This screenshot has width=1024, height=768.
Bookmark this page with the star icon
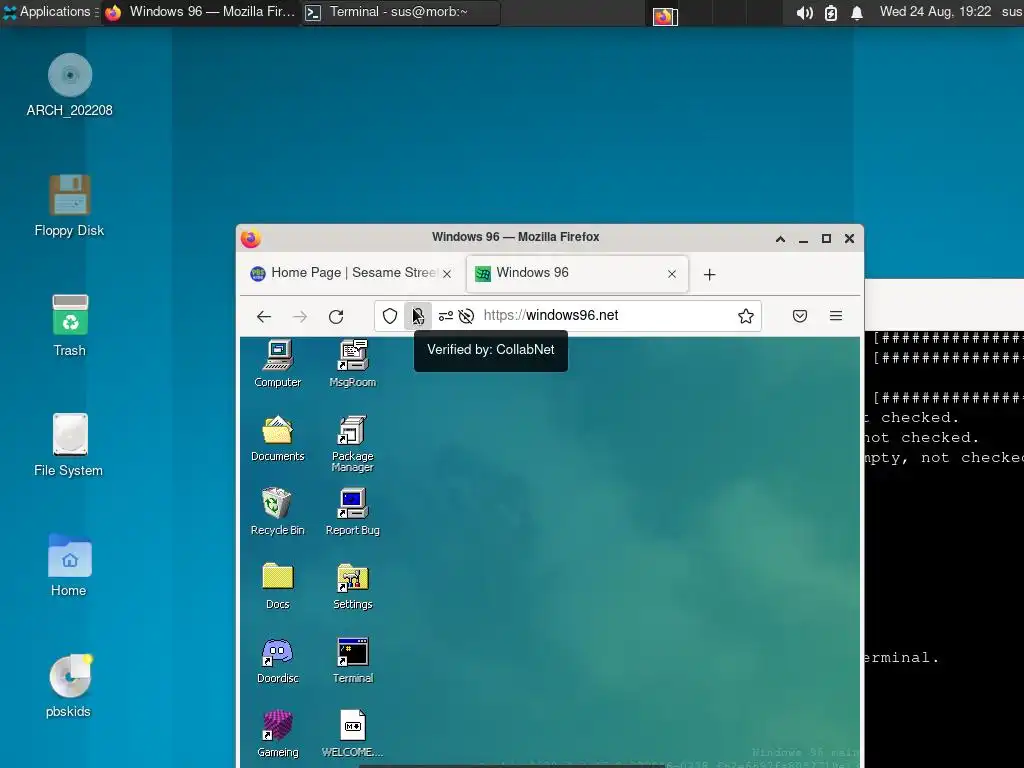point(746,316)
